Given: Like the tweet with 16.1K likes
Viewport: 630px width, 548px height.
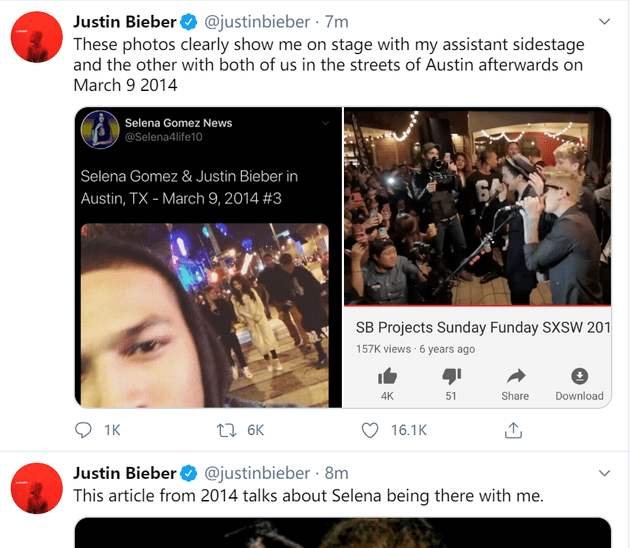Looking at the screenshot, I should pos(371,430).
